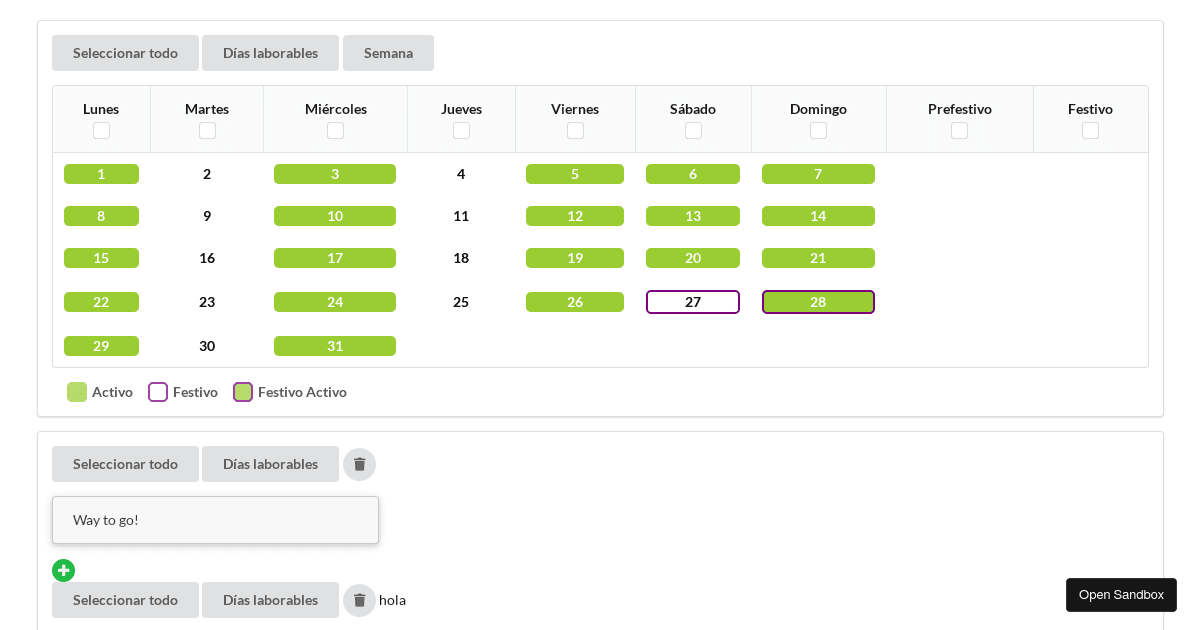Image resolution: width=1200 pixels, height=630 pixels.
Task: Select active holiday day 28
Action: tap(818, 302)
